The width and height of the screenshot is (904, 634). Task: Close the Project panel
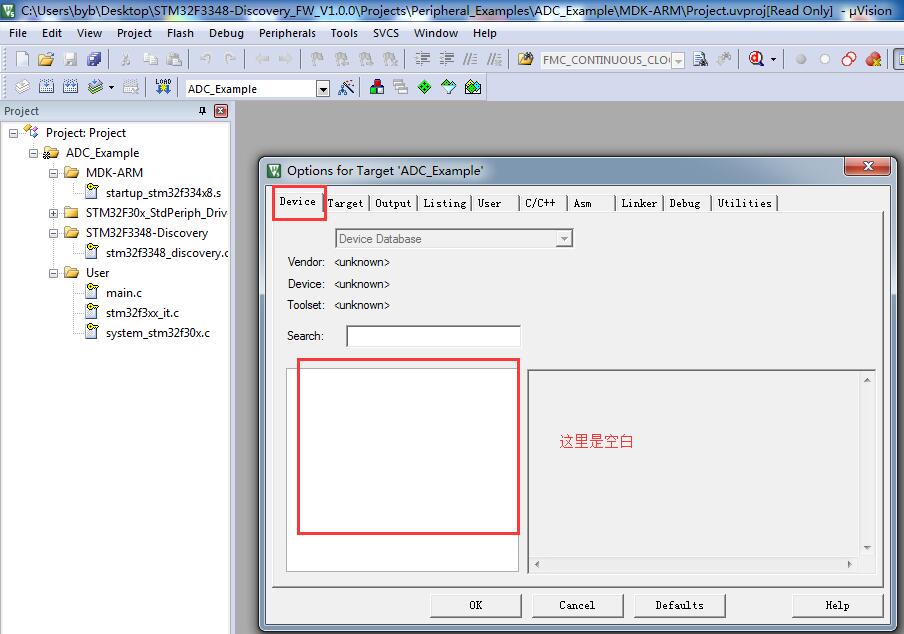[221, 111]
